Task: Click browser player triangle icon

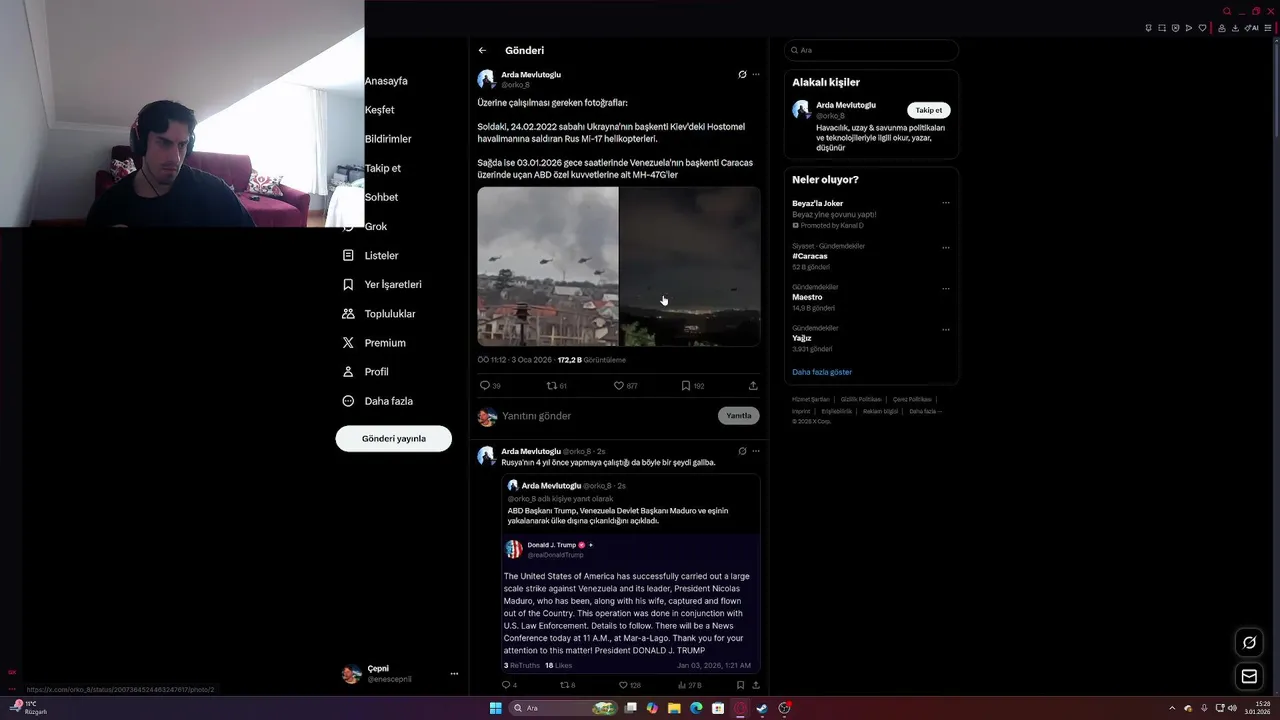Action: click(1189, 28)
